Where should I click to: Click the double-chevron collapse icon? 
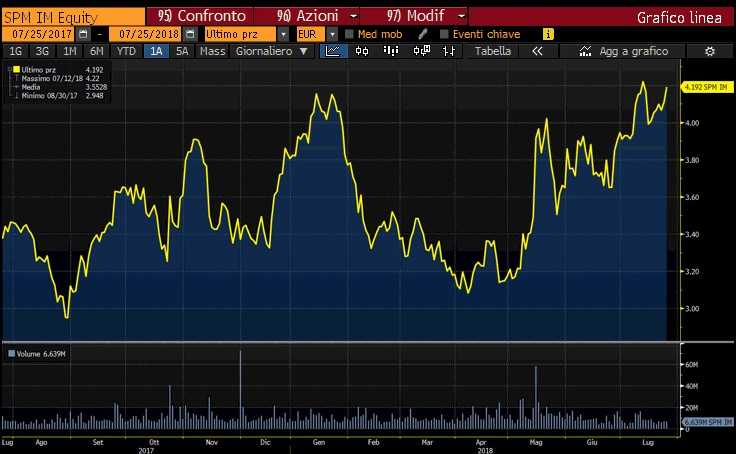538,50
